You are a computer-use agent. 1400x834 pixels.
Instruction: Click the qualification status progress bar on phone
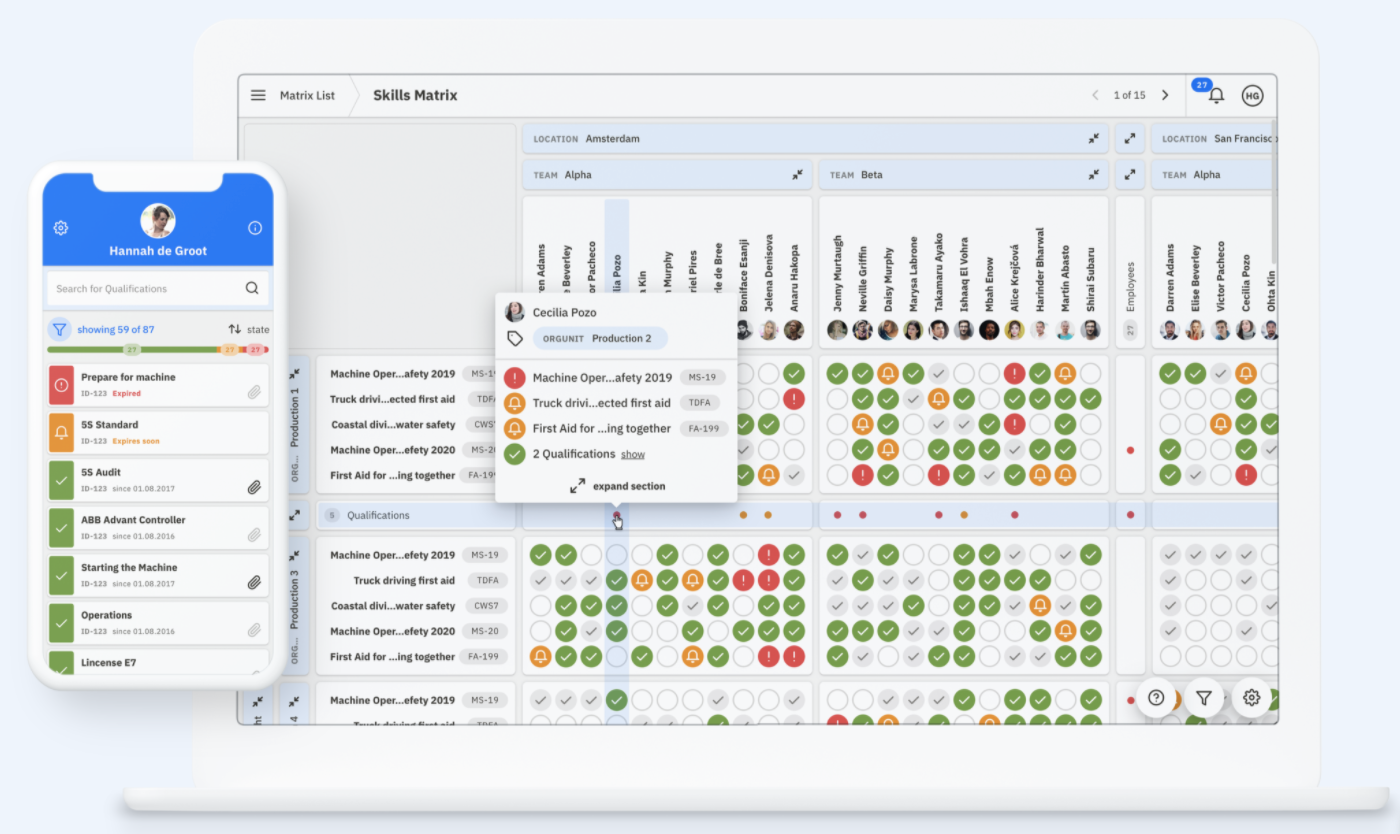(157, 350)
